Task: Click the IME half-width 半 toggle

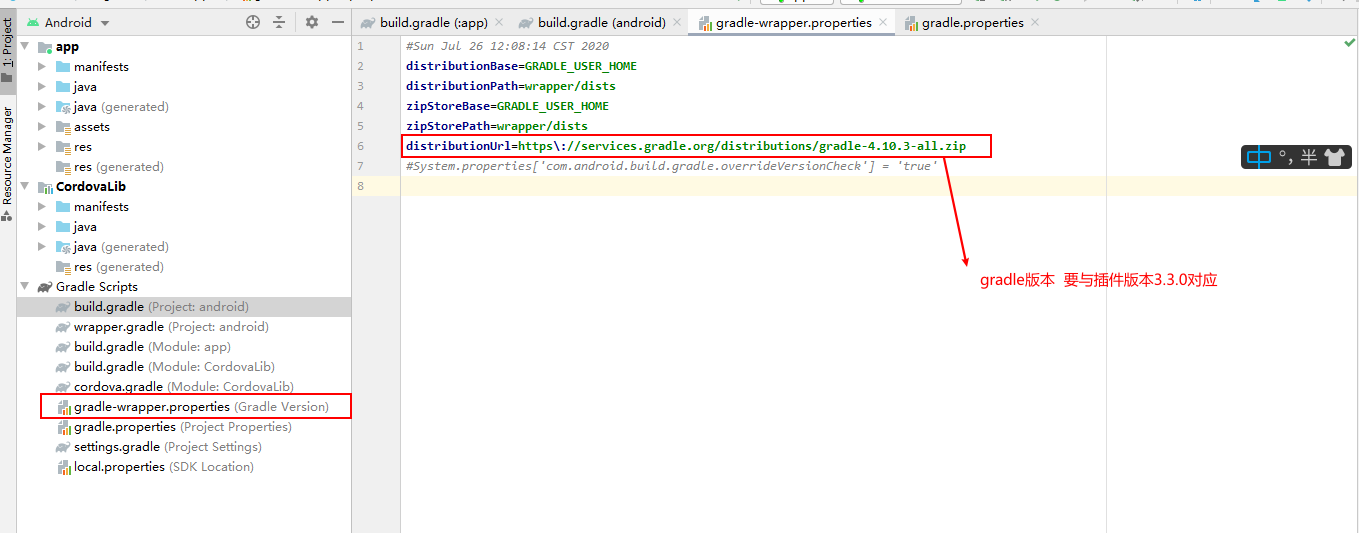Action: pos(1309,157)
